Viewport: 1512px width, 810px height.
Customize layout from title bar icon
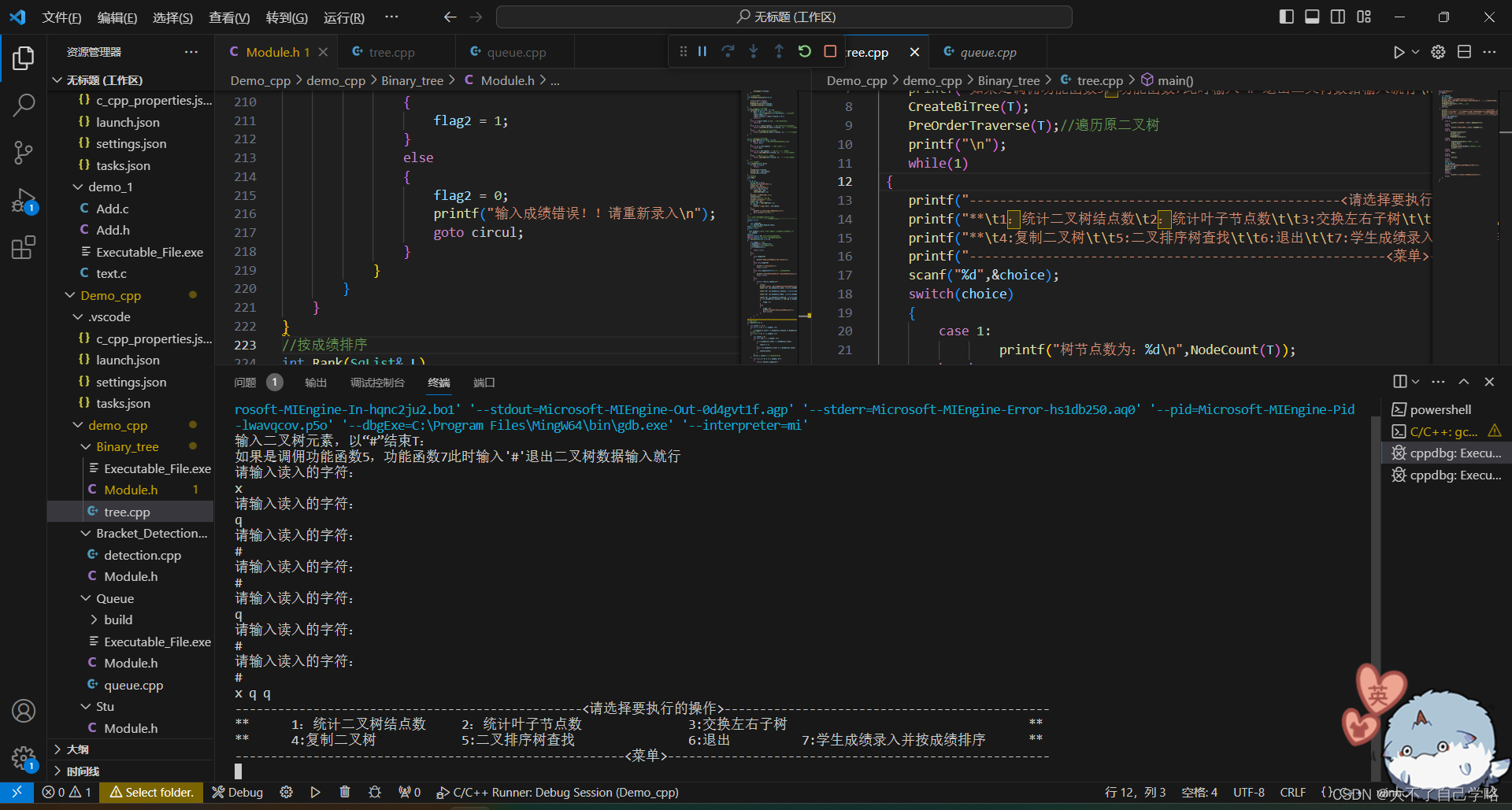(x=1364, y=17)
